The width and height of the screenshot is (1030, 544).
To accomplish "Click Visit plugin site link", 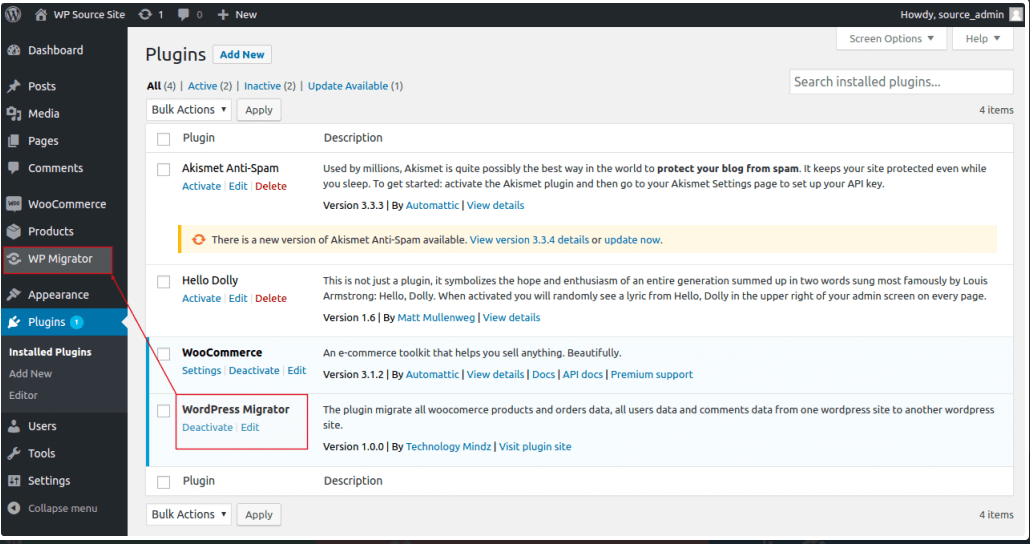I will pos(535,447).
